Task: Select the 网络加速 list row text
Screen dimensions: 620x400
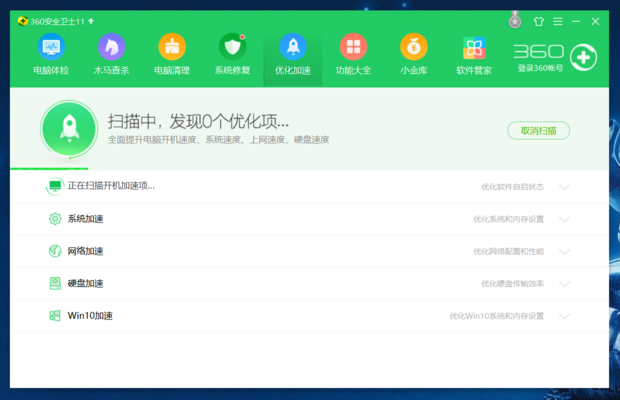Action: click(85, 251)
